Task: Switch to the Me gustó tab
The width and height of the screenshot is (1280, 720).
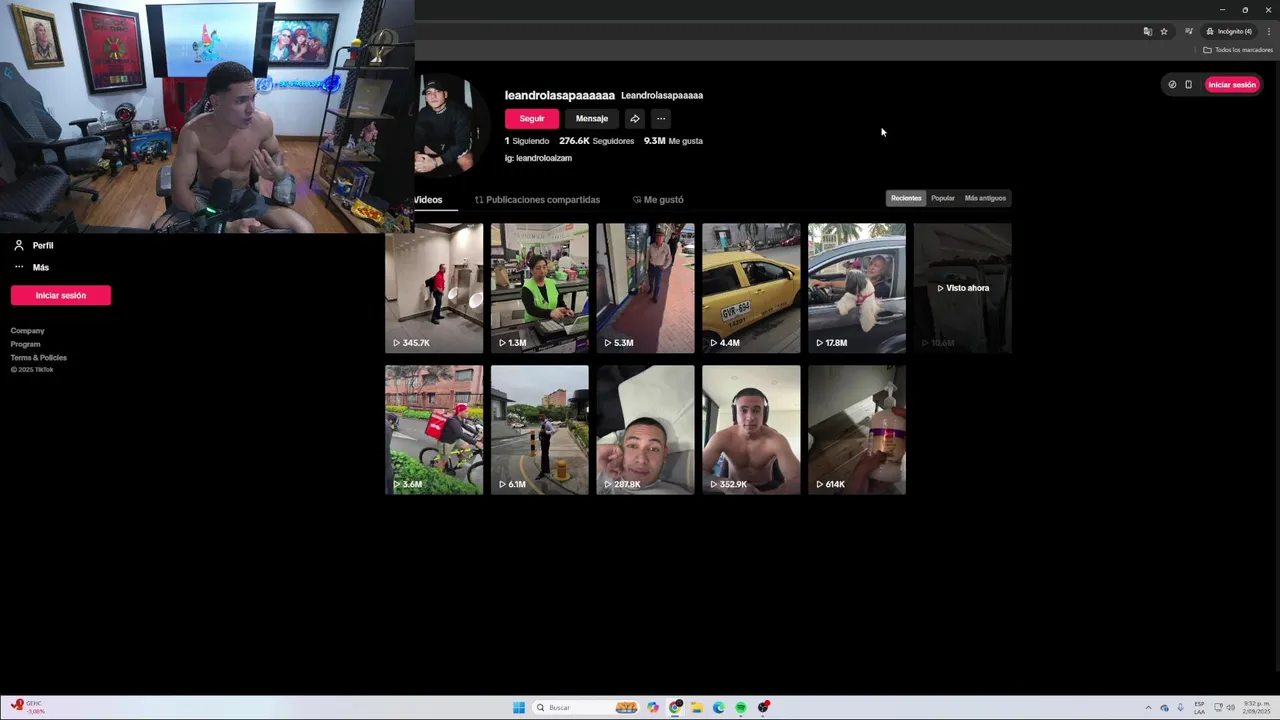Action: pos(658,200)
